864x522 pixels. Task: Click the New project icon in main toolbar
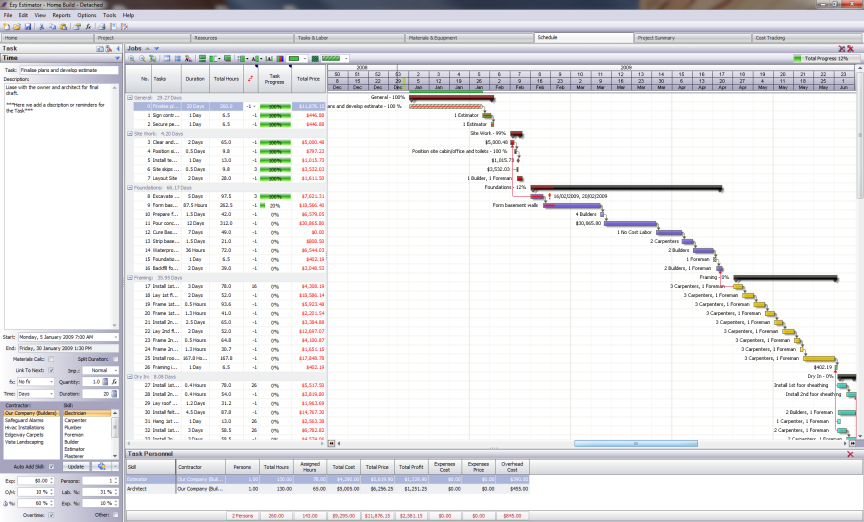6,26
